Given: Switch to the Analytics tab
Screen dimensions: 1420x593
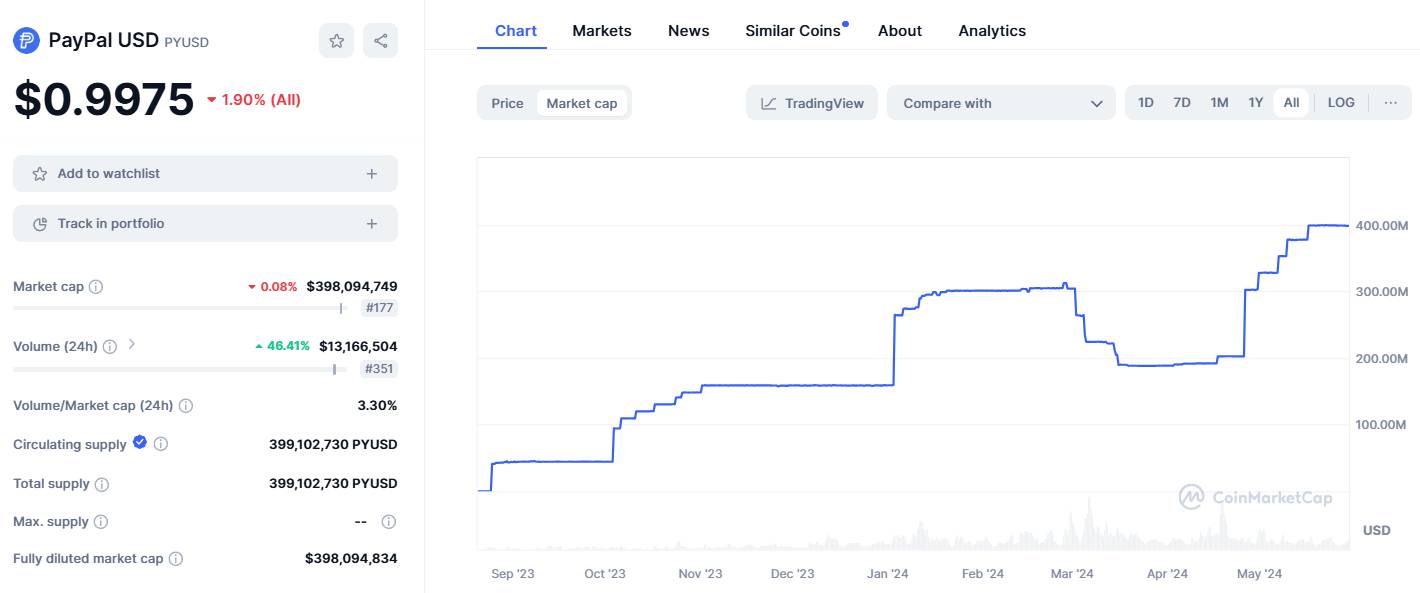Looking at the screenshot, I should click(x=992, y=31).
